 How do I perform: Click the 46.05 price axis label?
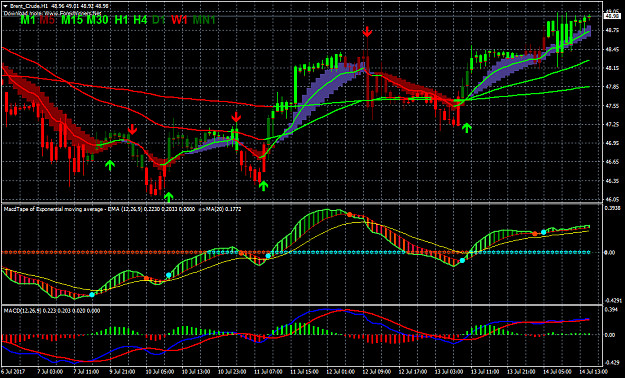(611, 199)
